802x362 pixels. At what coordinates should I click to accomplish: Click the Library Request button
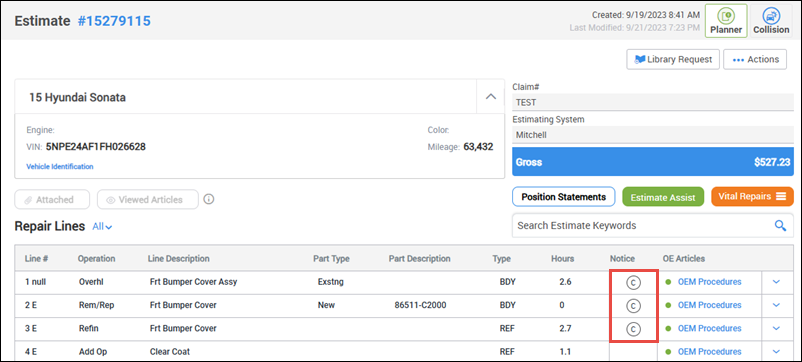coord(673,59)
